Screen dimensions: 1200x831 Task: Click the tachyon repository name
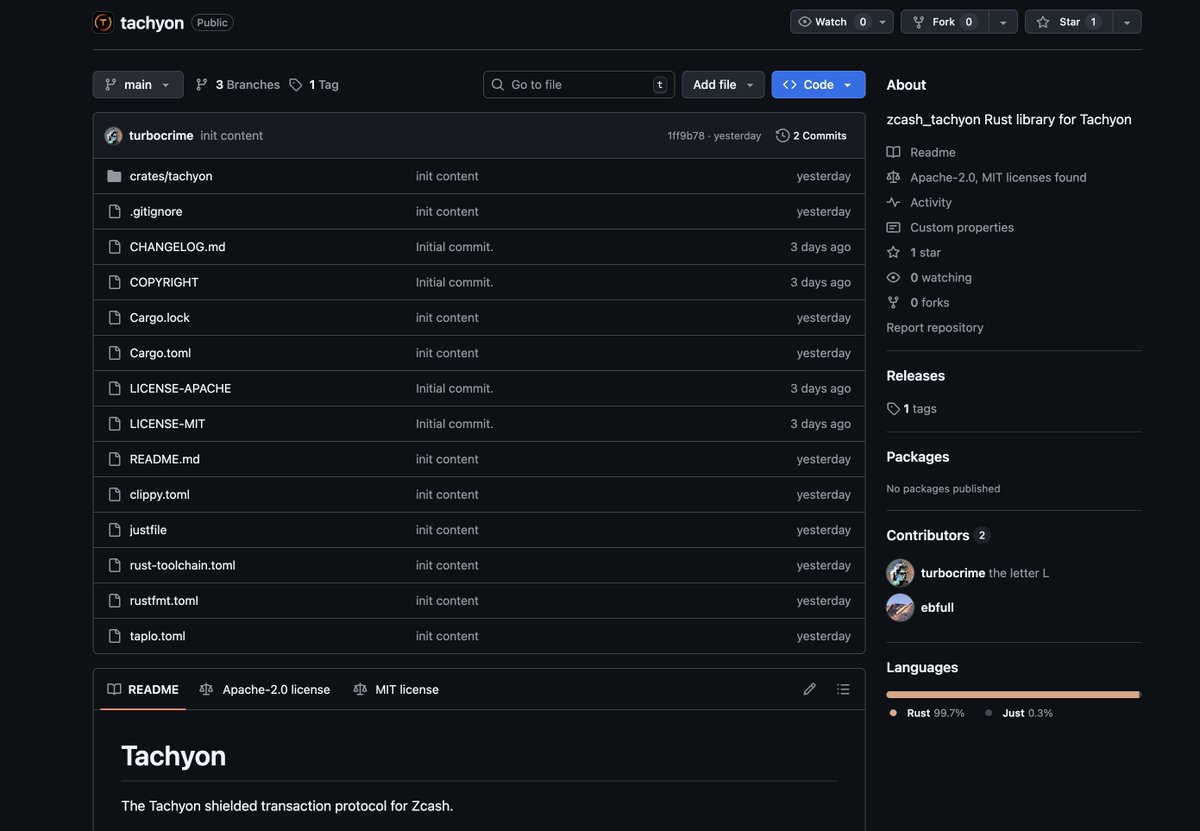(x=152, y=22)
